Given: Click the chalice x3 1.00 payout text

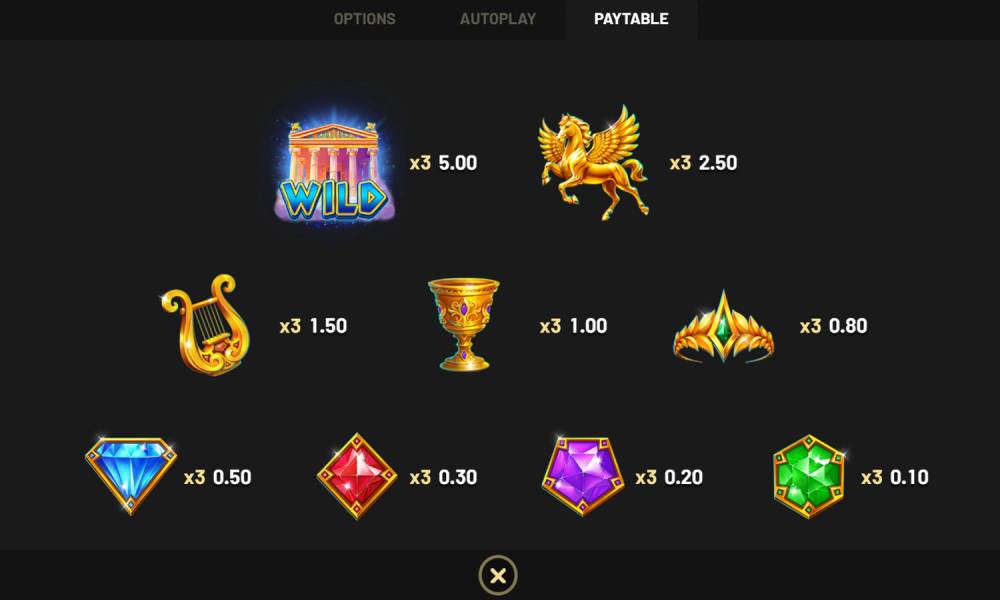Looking at the screenshot, I should [x=573, y=326].
